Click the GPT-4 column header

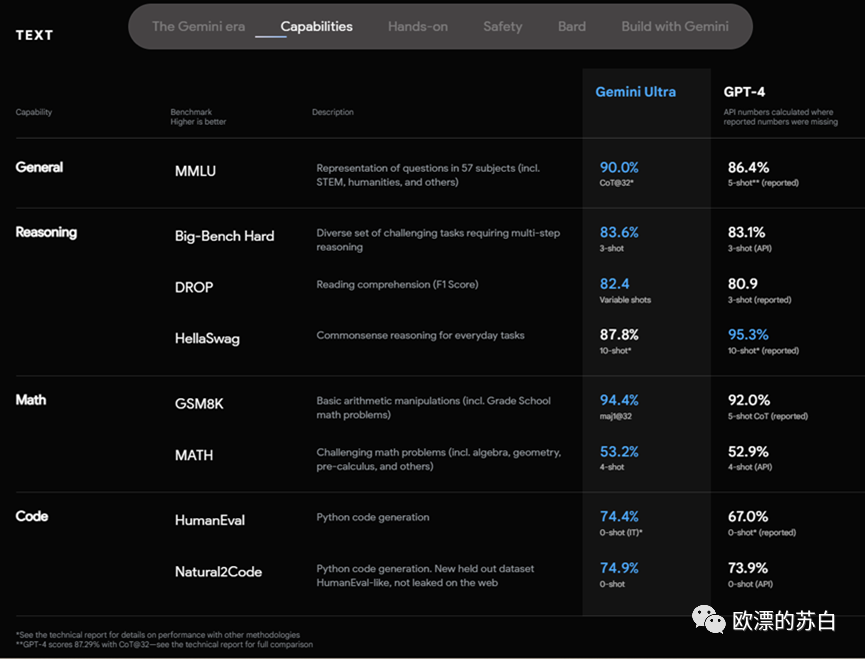744,92
